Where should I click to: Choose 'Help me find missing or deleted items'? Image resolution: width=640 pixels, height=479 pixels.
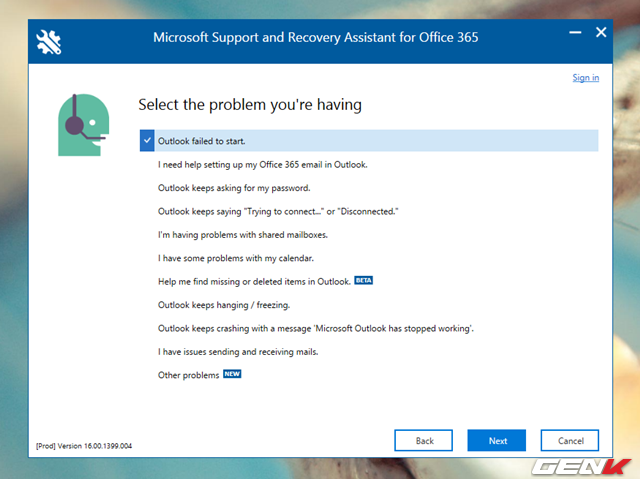254,282
